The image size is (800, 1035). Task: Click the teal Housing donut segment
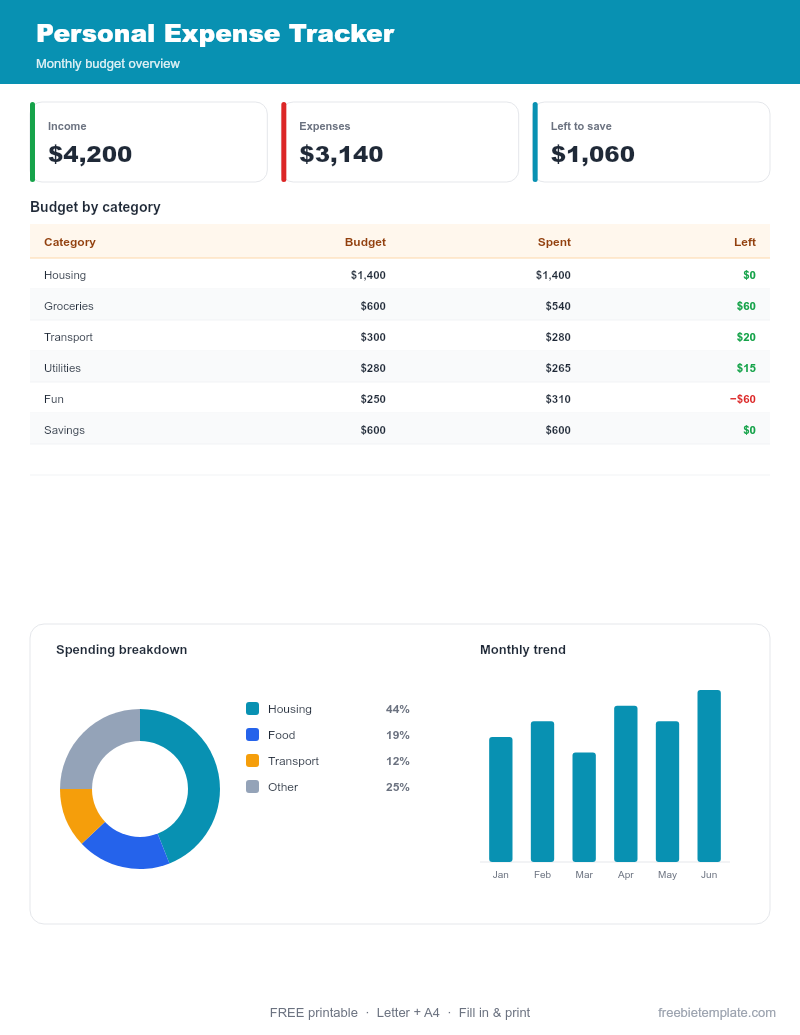click(203, 779)
